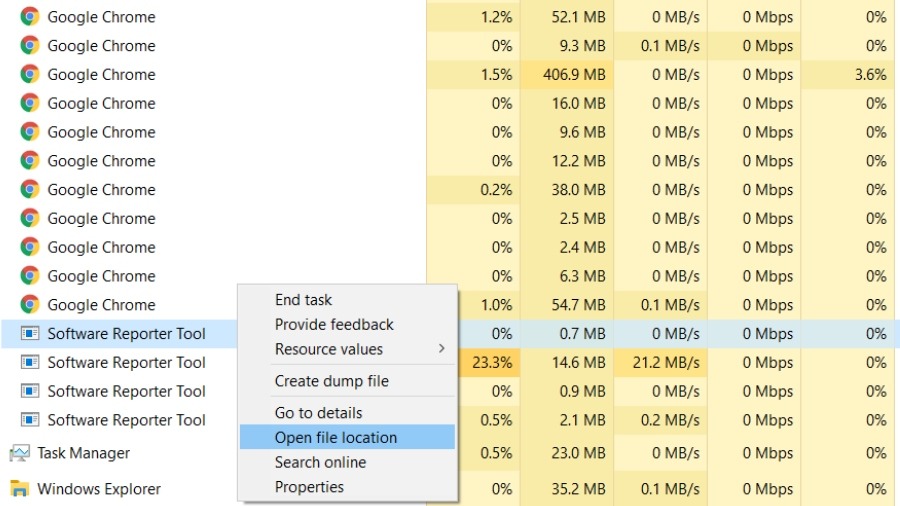The height and width of the screenshot is (506, 900).
Task: Select Chrome icon in the 9.6 MB row
Action: 30,132
